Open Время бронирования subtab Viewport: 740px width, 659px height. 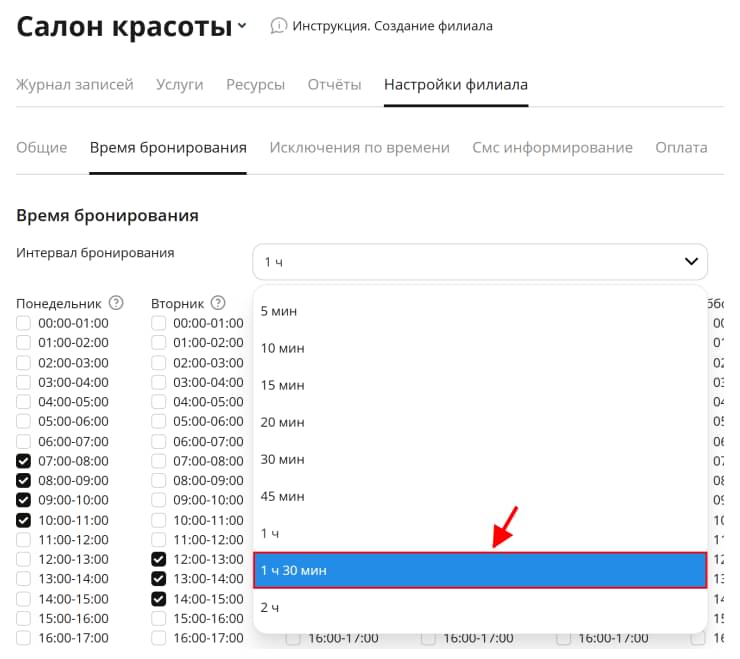[x=168, y=147]
